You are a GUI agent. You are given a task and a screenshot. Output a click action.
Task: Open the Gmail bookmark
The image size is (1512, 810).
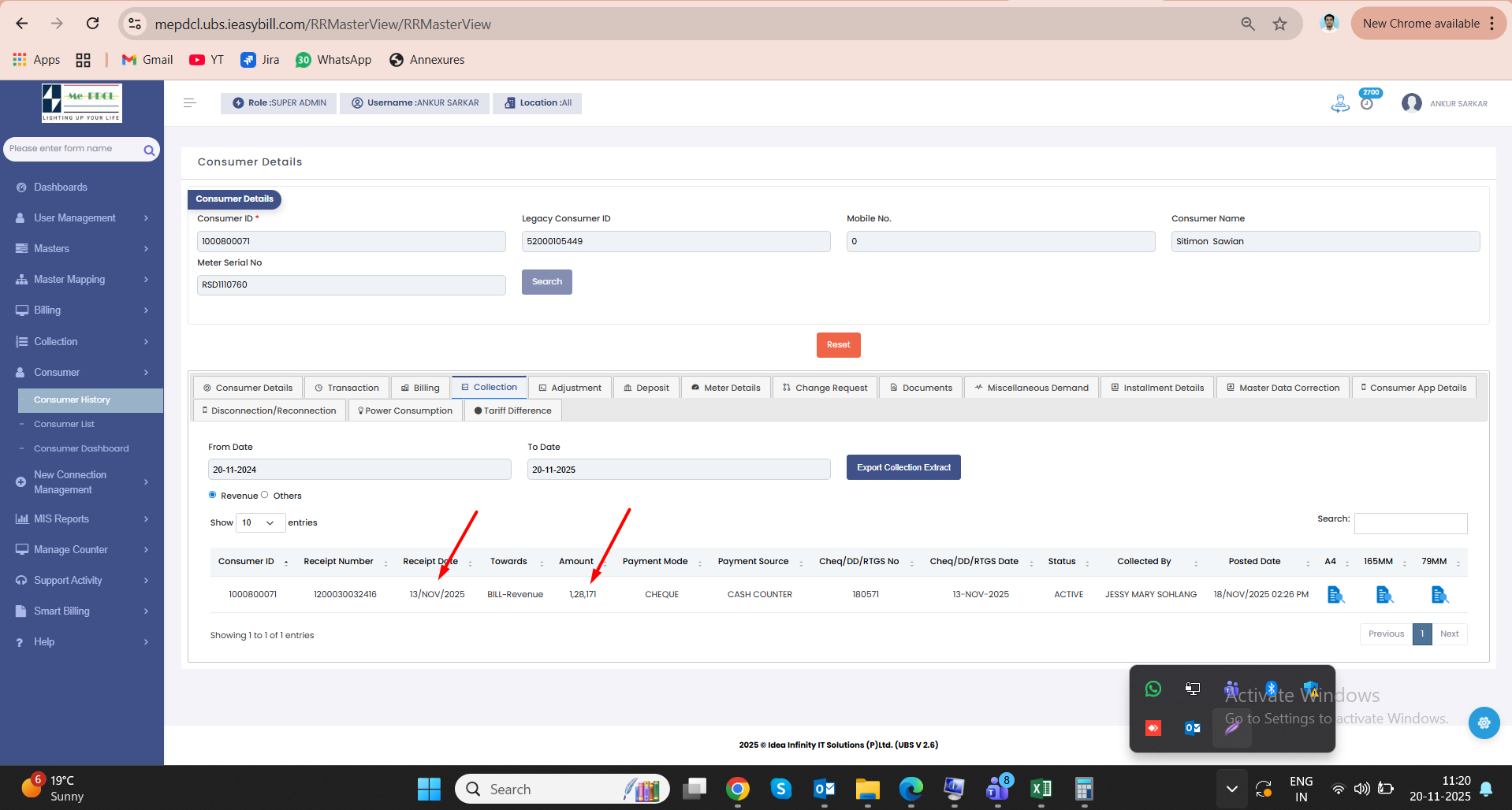(147, 60)
